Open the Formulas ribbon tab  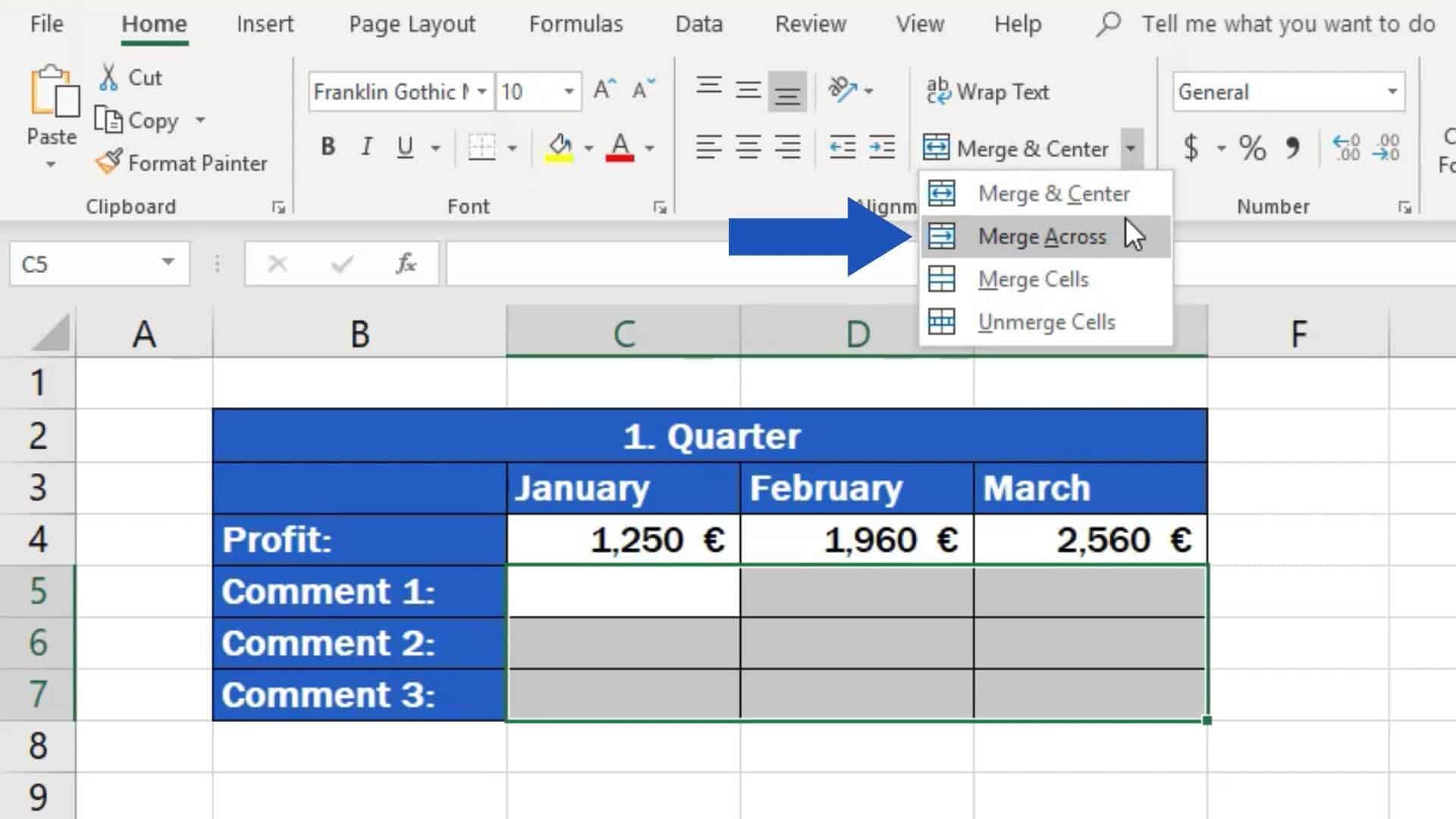[x=576, y=24]
